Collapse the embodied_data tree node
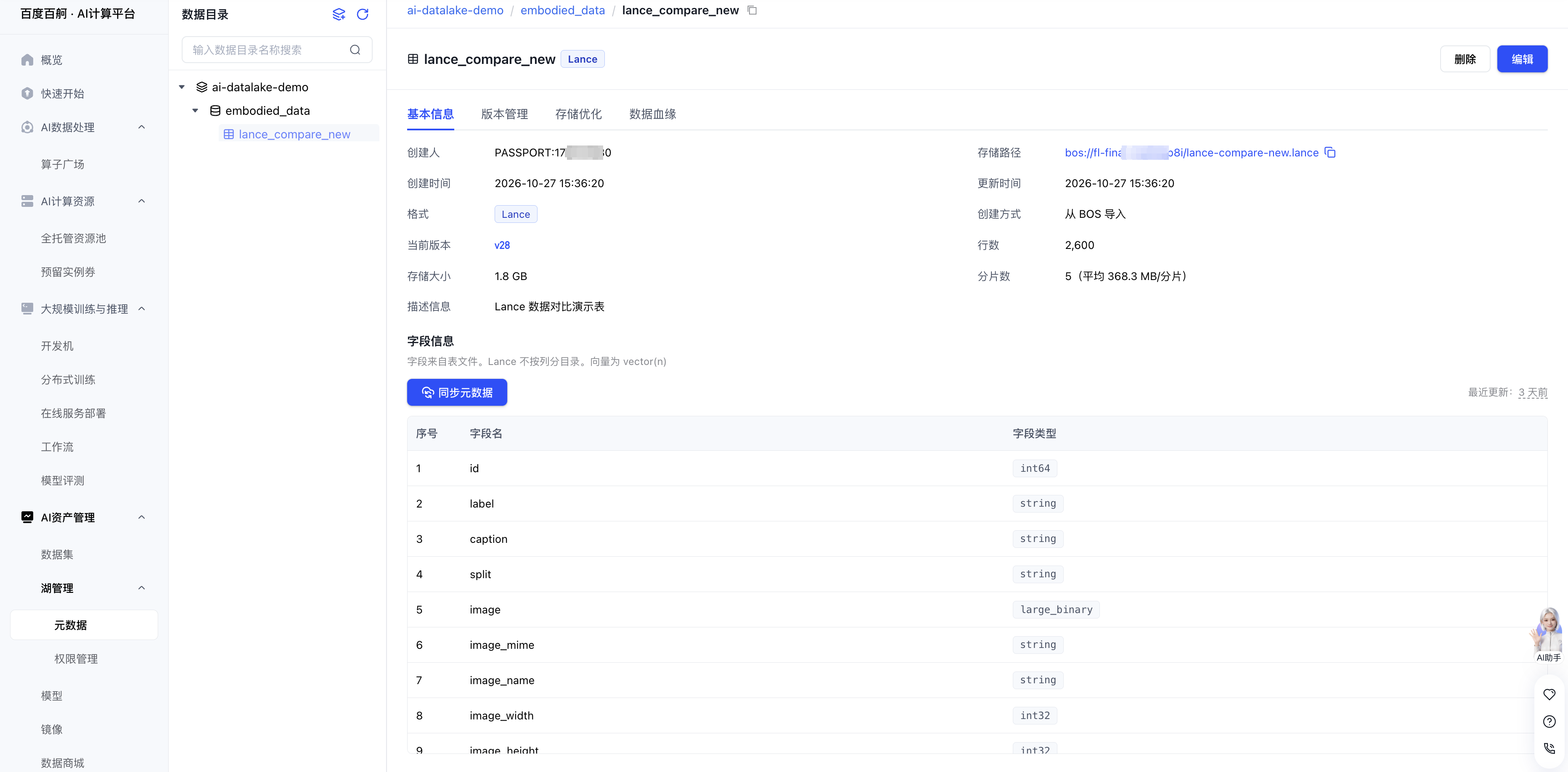 (195, 111)
